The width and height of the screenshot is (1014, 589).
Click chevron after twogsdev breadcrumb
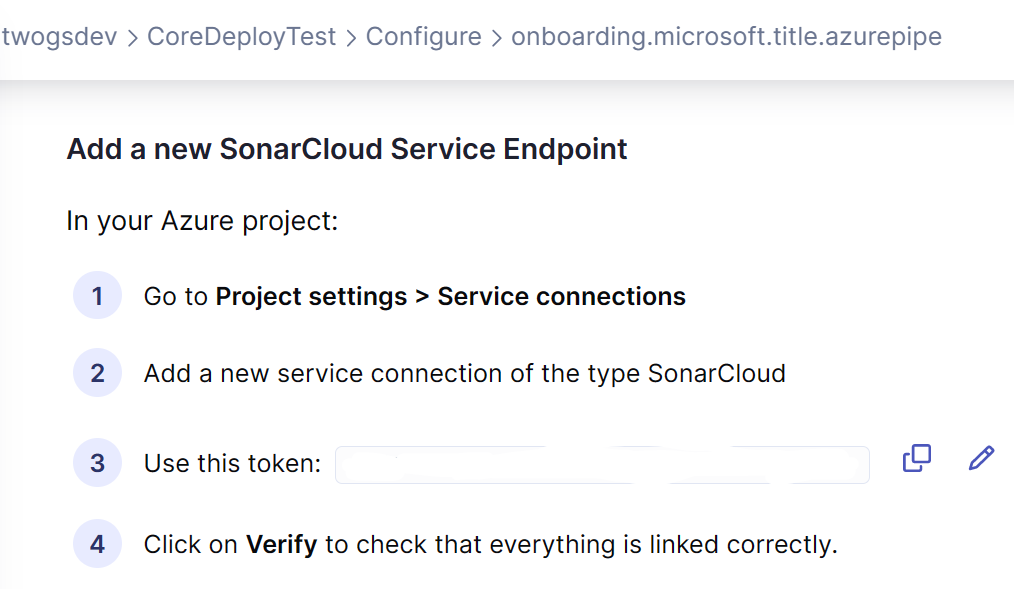[x=132, y=38]
